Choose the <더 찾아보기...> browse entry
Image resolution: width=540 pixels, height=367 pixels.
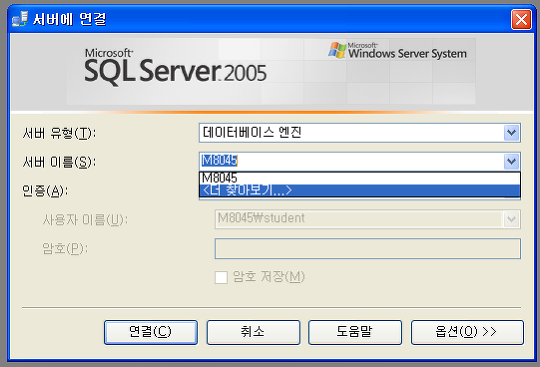pyautogui.click(x=360, y=190)
